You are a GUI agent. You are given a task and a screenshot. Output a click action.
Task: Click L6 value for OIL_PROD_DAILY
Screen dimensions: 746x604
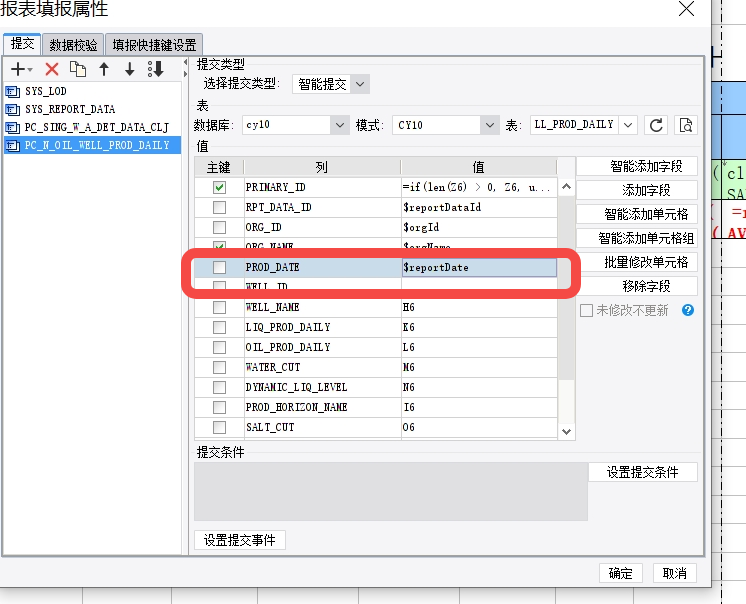(x=479, y=347)
